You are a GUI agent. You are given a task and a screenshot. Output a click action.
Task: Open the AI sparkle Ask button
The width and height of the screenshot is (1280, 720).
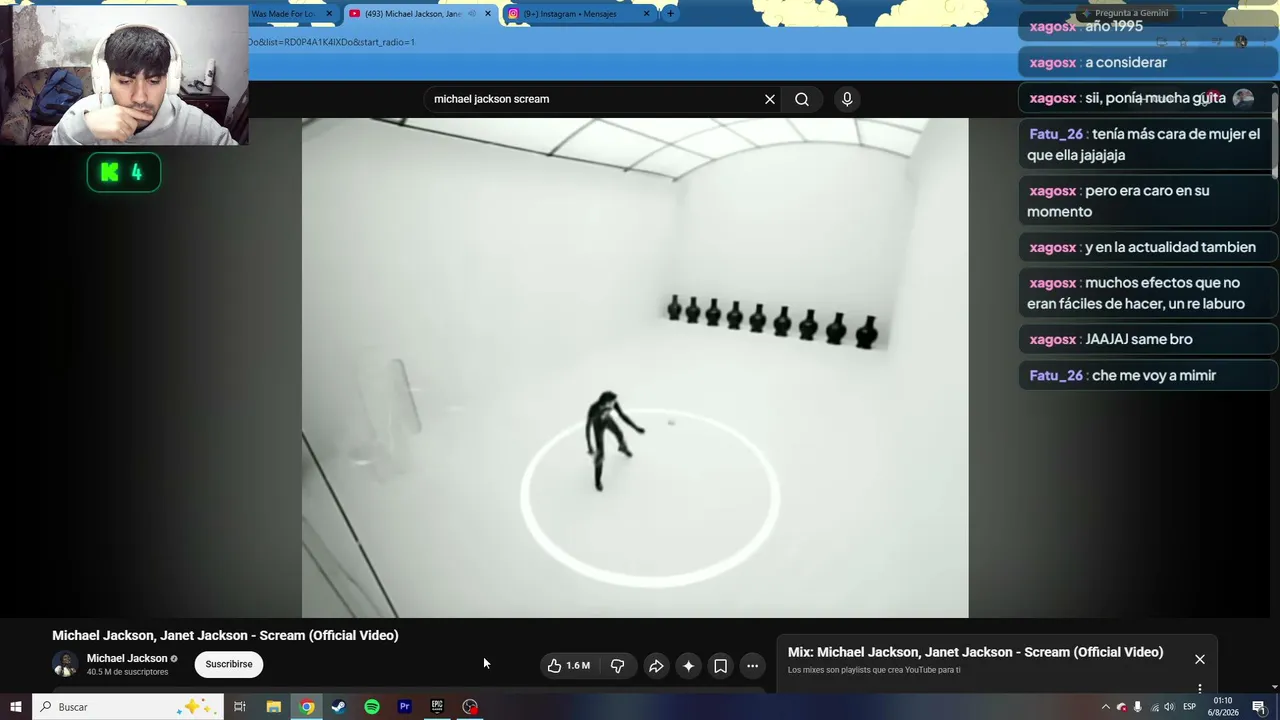click(688, 666)
